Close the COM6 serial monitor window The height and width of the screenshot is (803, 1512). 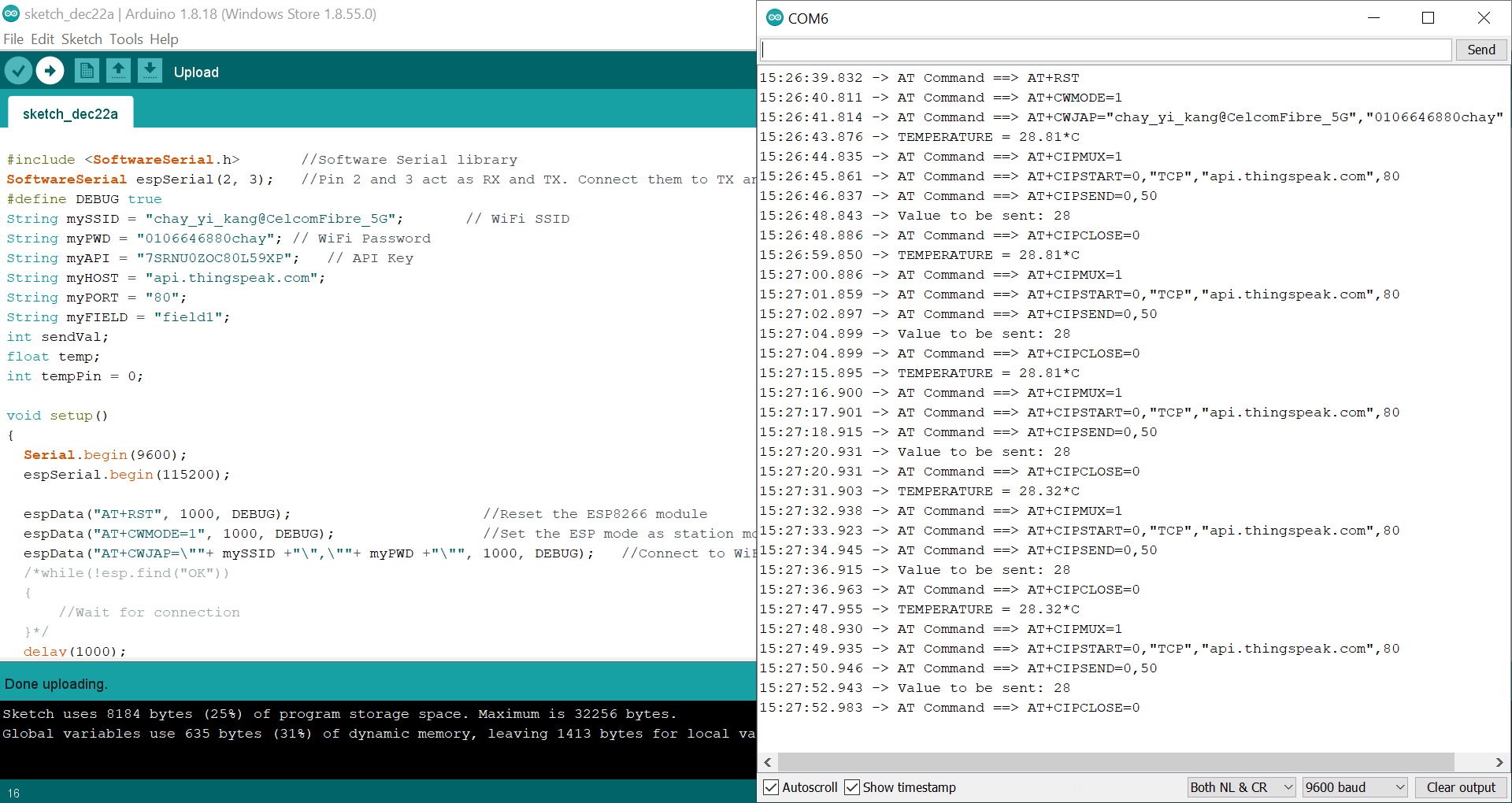1484,17
